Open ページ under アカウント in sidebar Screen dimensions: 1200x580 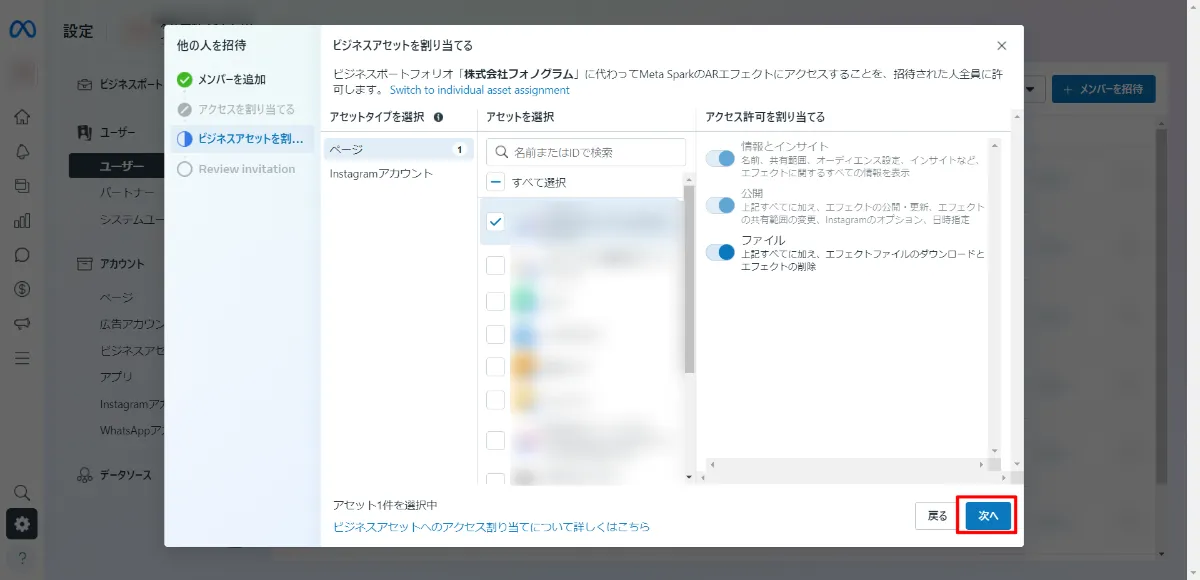tap(116, 298)
